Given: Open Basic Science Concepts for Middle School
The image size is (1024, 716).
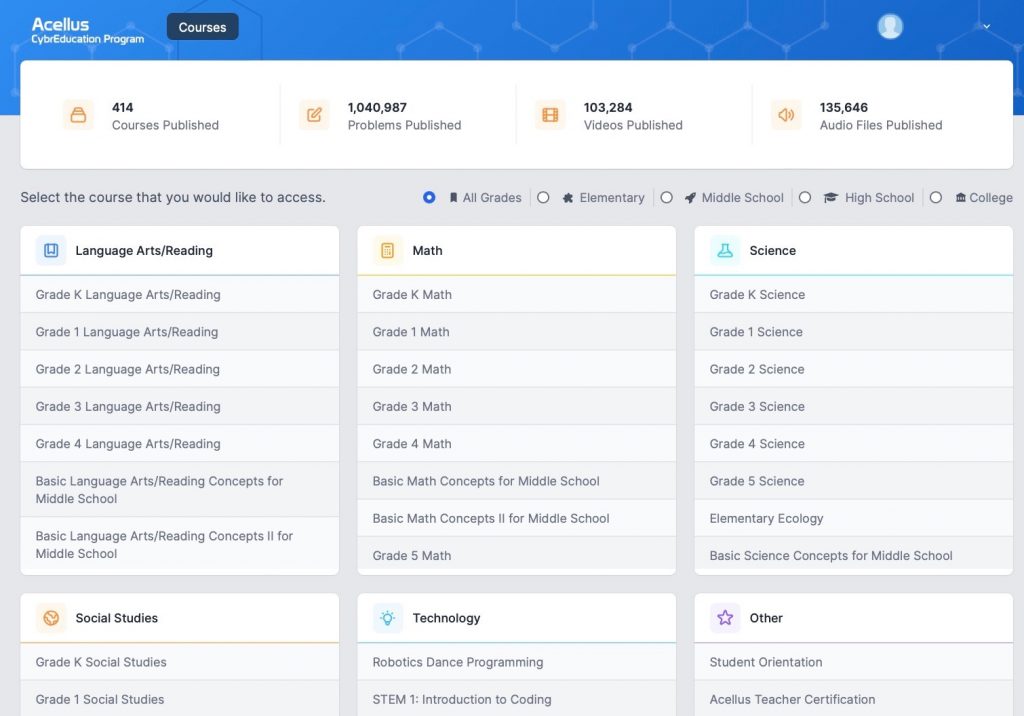Looking at the screenshot, I should pyautogui.click(x=854, y=555).
